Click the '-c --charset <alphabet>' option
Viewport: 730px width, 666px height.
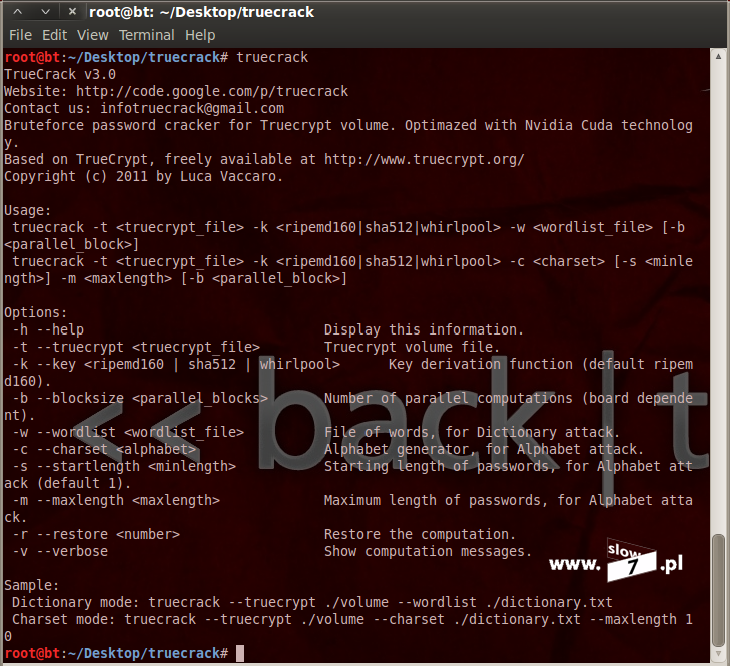(x=104, y=449)
